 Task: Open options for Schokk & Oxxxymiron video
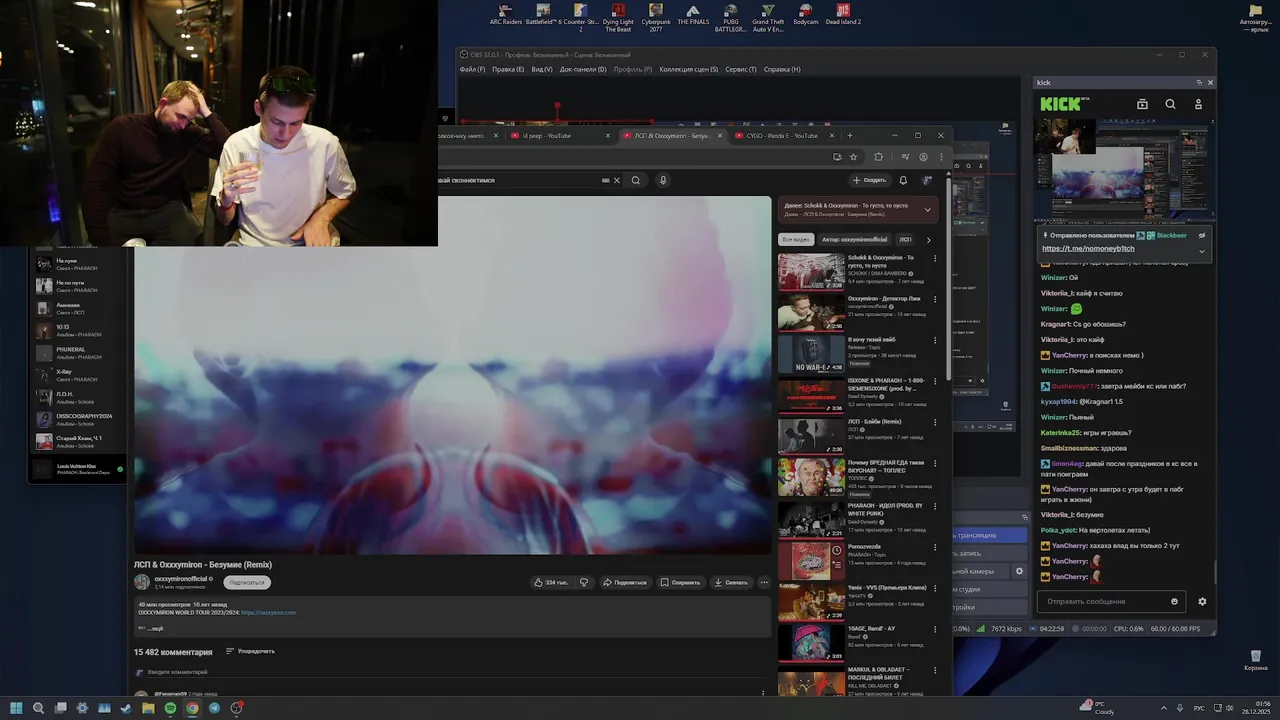[x=935, y=258]
